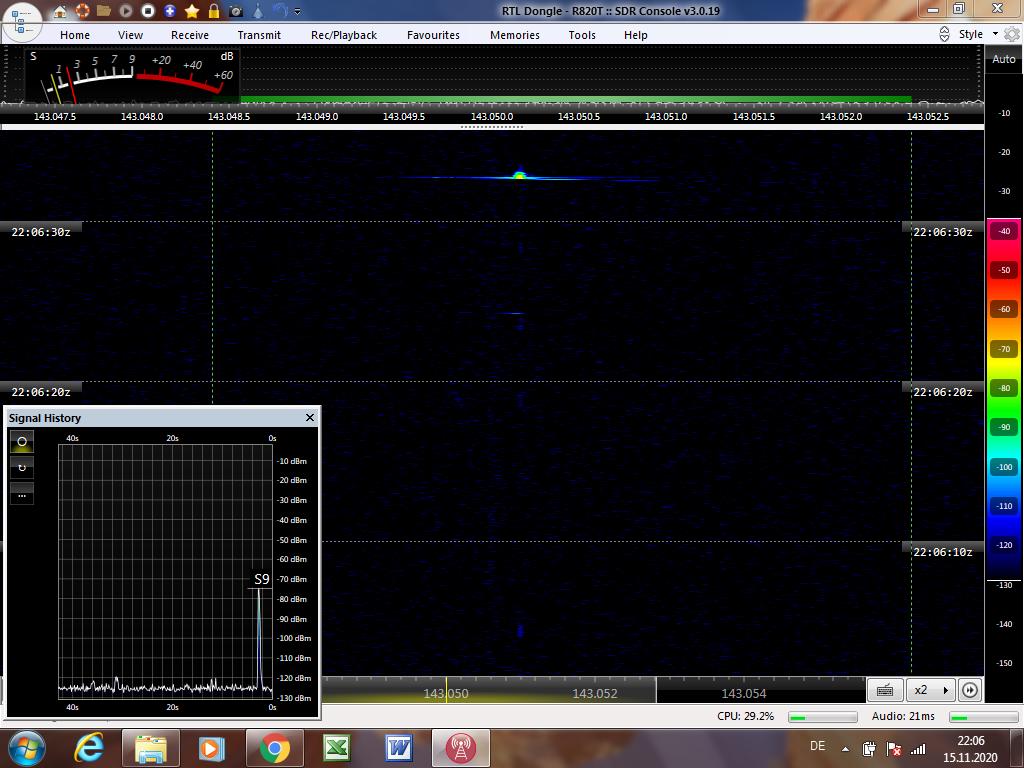This screenshot has width=1024, height=768.
Task: Click the home icon in quick access toolbar
Action: [x=60, y=11]
